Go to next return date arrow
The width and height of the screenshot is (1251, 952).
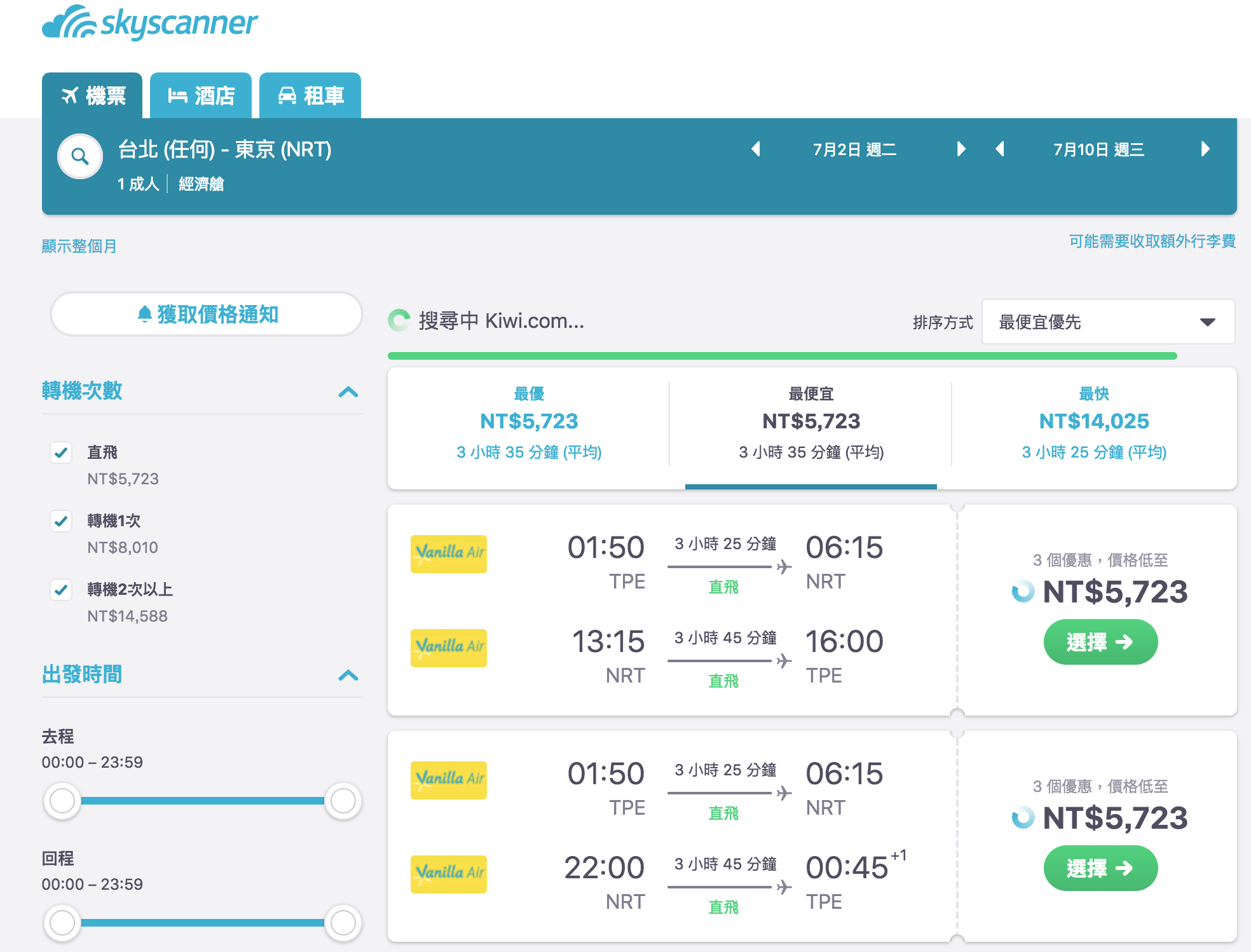point(1205,149)
